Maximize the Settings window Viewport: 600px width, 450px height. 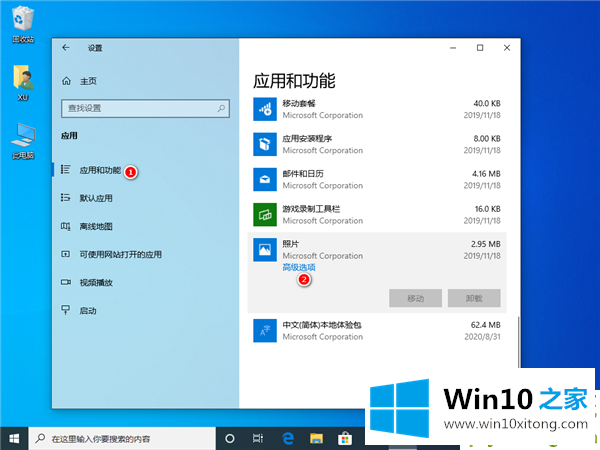pyautogui.click(x=480, y=48)
